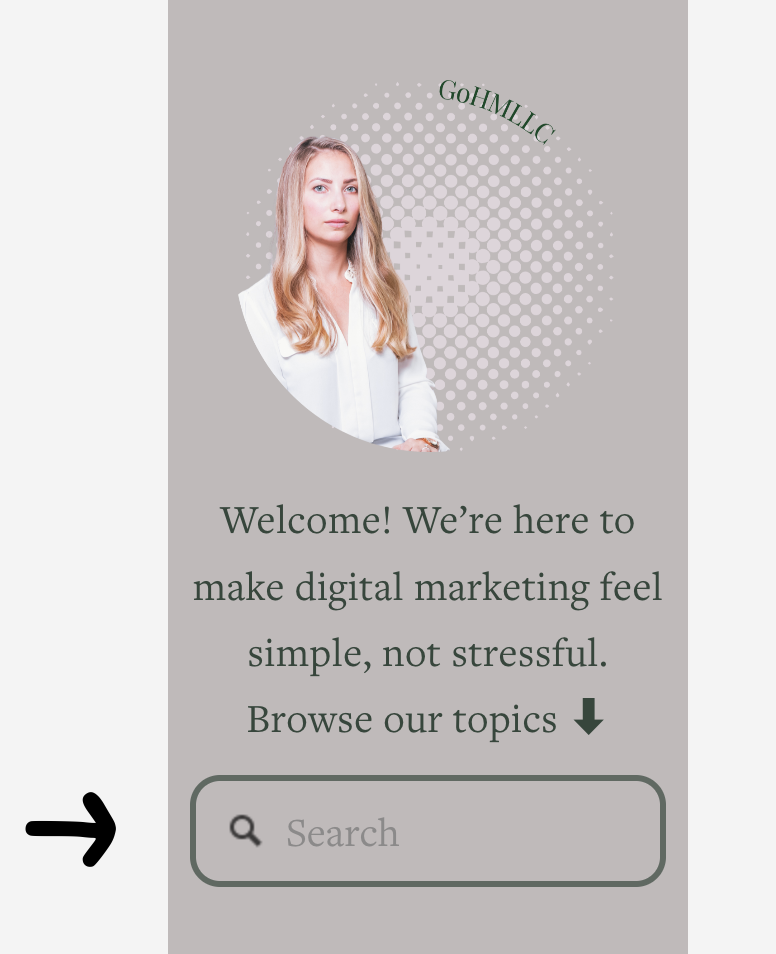
Task: Click the word topics in Browse line
Action: click(505, 722)
